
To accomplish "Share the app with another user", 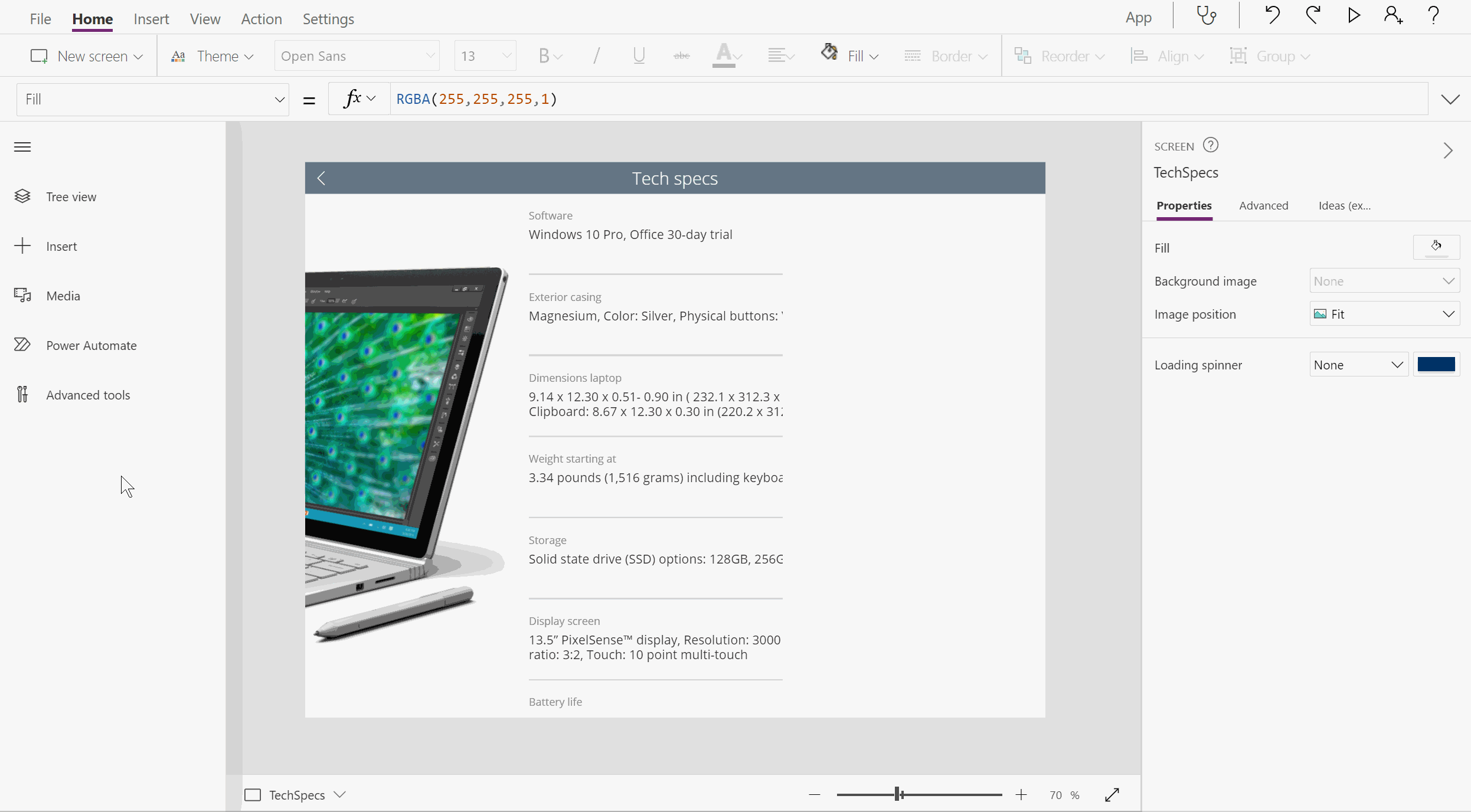I will (x=1392, y=15).
